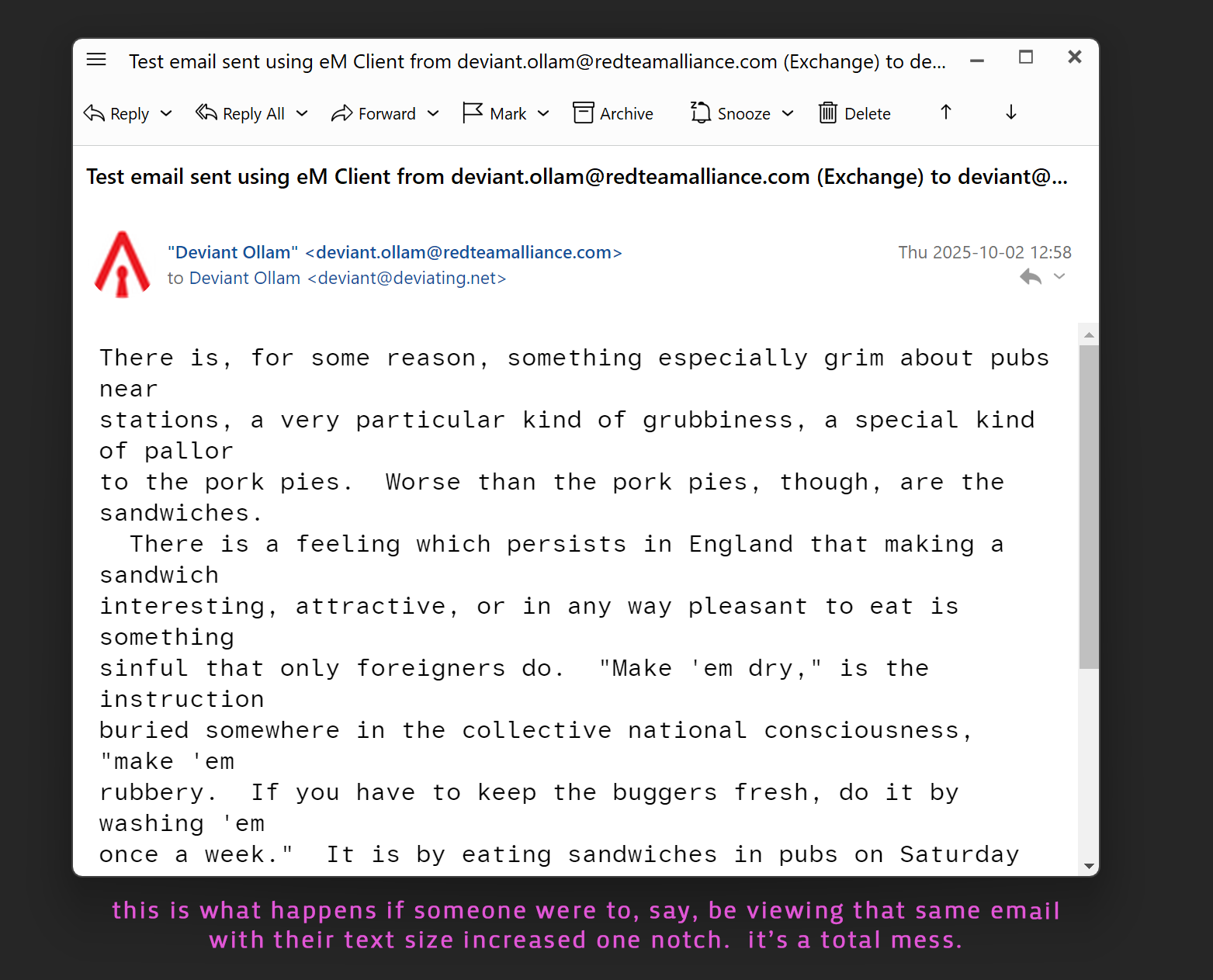Snooze this email
1213x980 pixels.
[730, 113]
